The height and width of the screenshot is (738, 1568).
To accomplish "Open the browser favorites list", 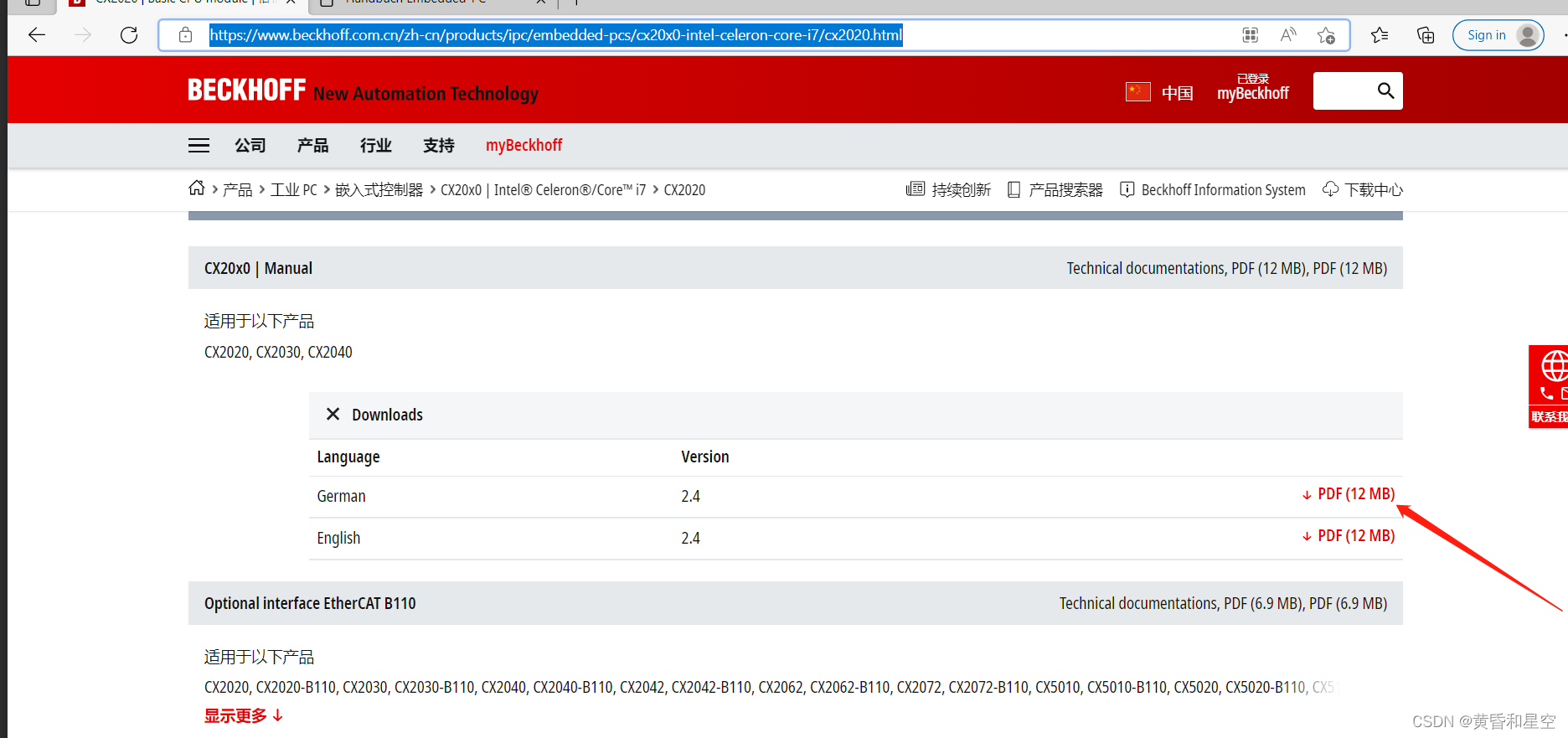I will coord(1380,35).
